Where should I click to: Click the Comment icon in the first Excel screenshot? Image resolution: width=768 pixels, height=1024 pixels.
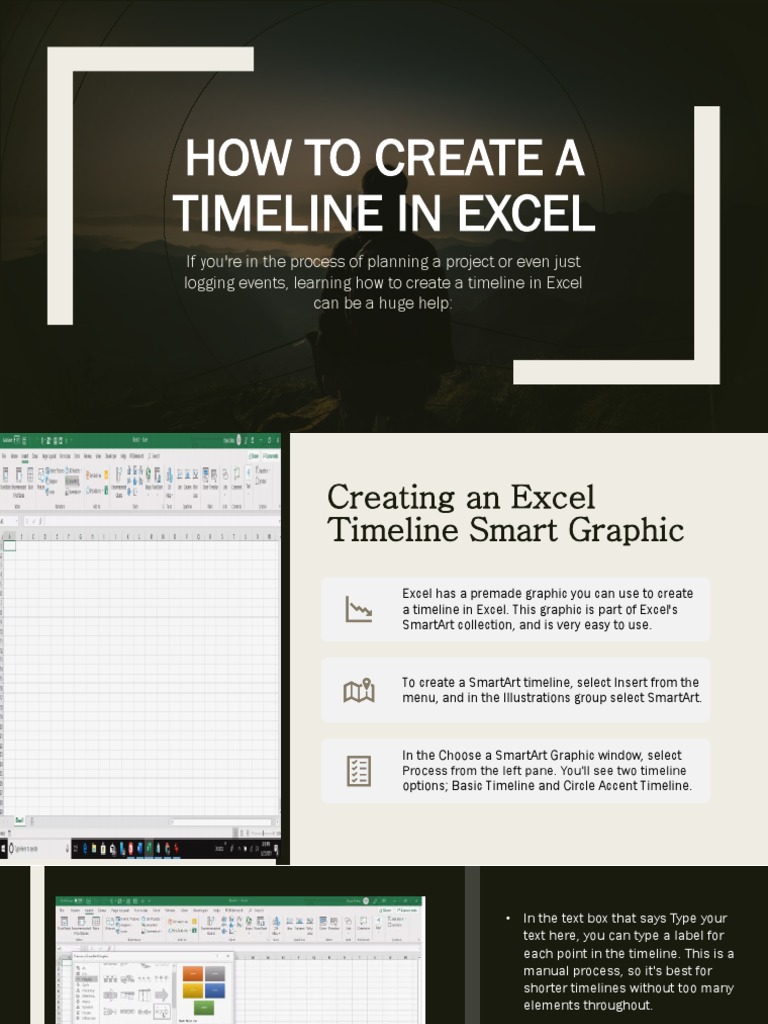click(236, 479)
